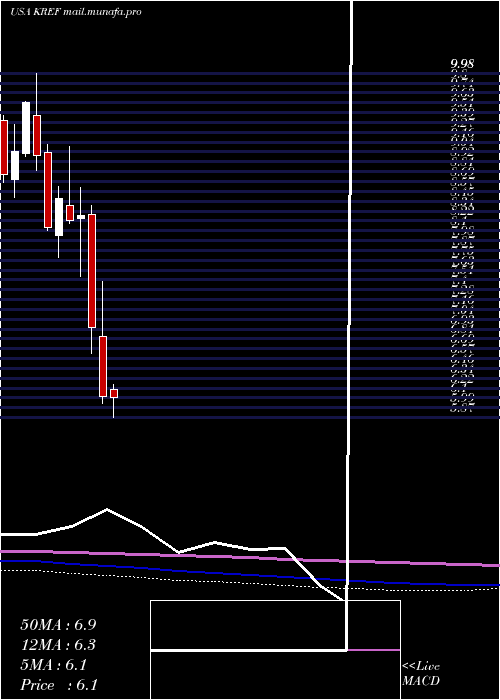Click the 'USA KREF mail.munafa.pro' chart title
Screen dimensions: 500x700
point(75,12)
